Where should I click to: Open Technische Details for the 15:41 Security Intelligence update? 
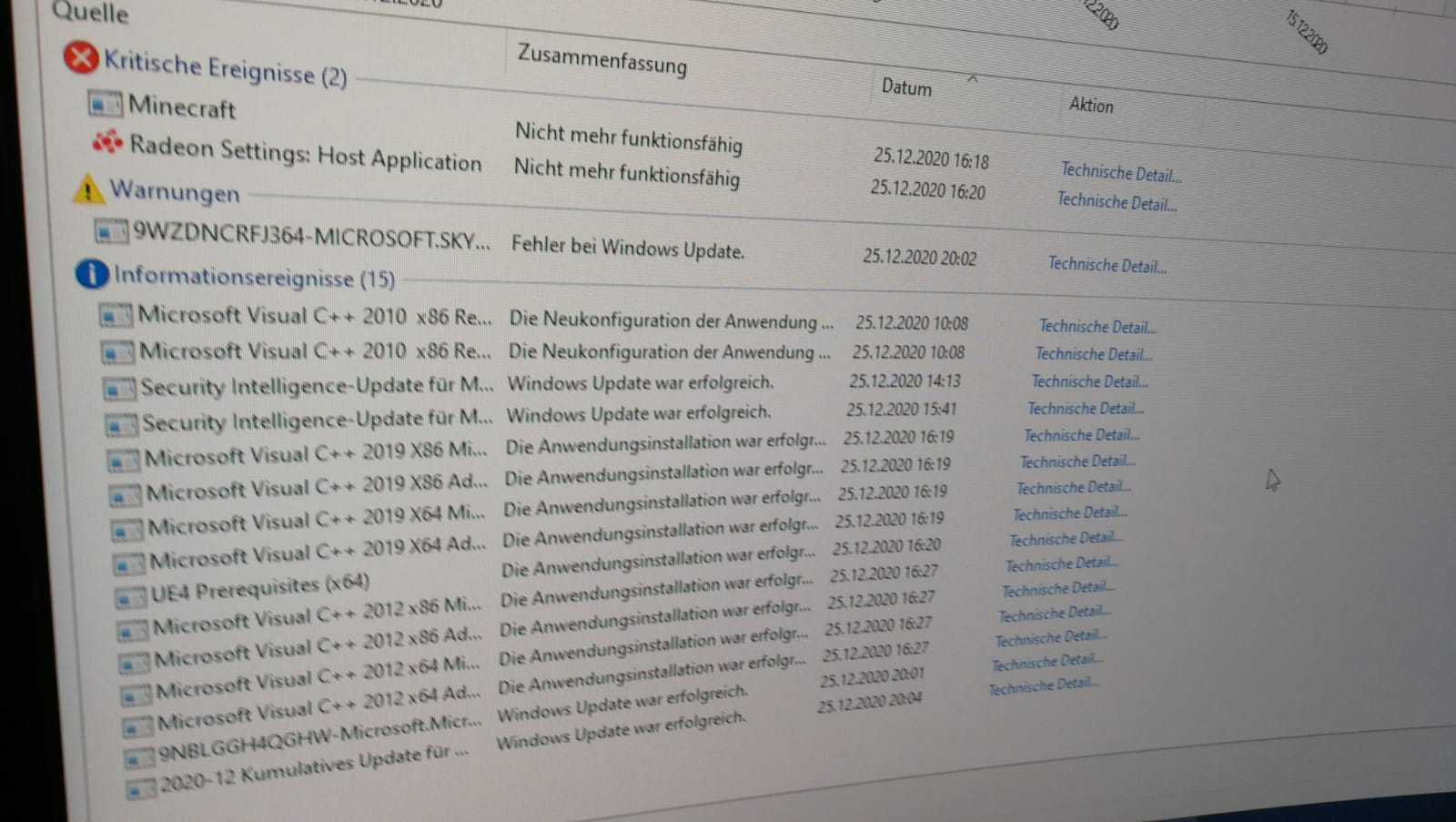click(x=1086, y=408)
